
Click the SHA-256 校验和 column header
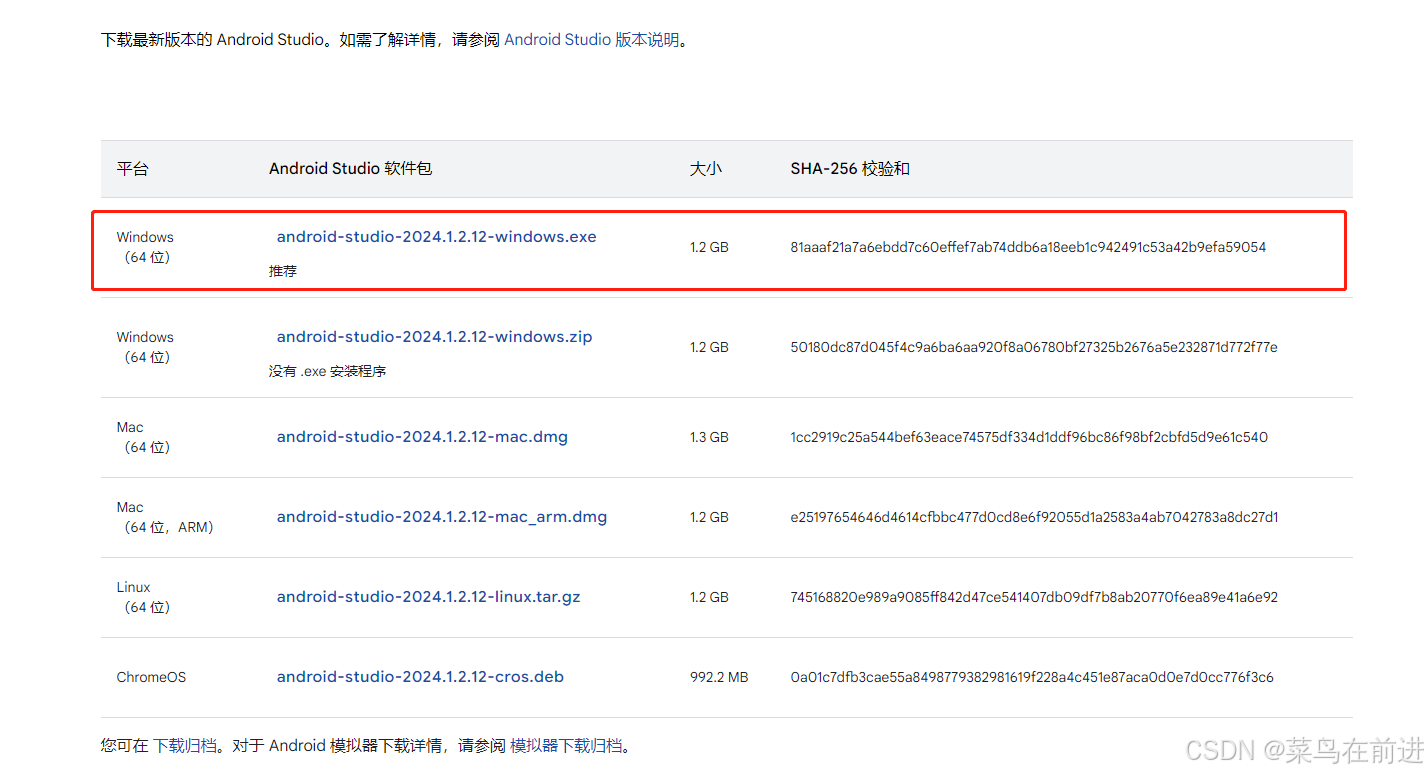850,169
